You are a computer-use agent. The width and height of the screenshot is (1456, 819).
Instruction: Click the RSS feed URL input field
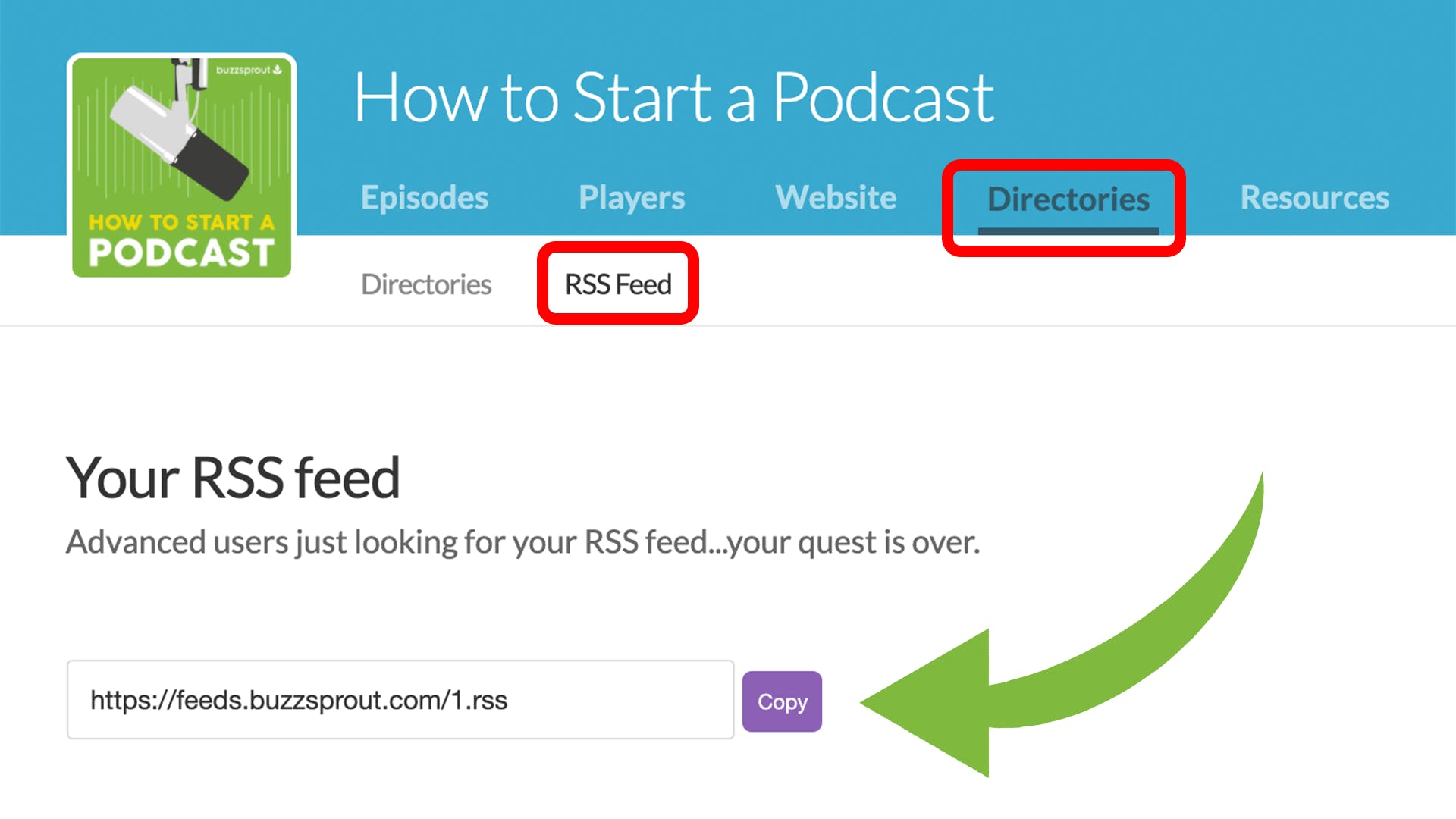point(400,700)
